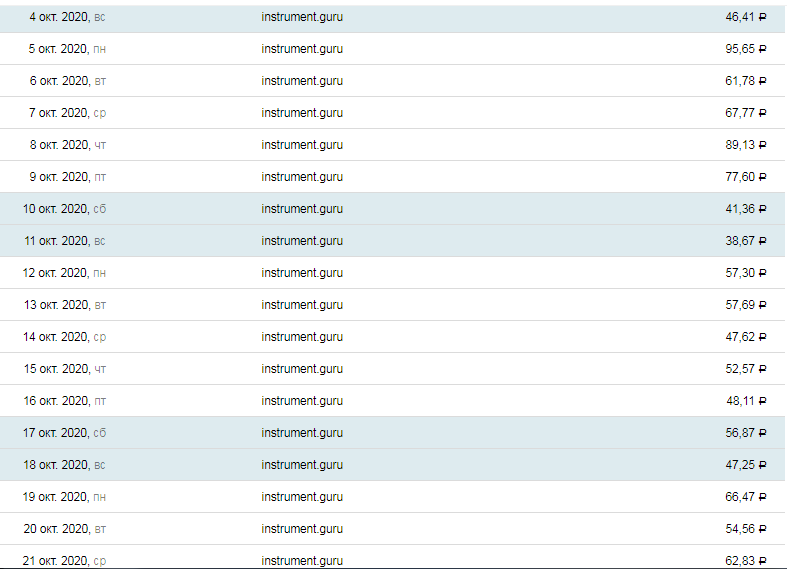Click instrument.guru in the 8 окт. row
787x569 pixels.
(302, 145)
